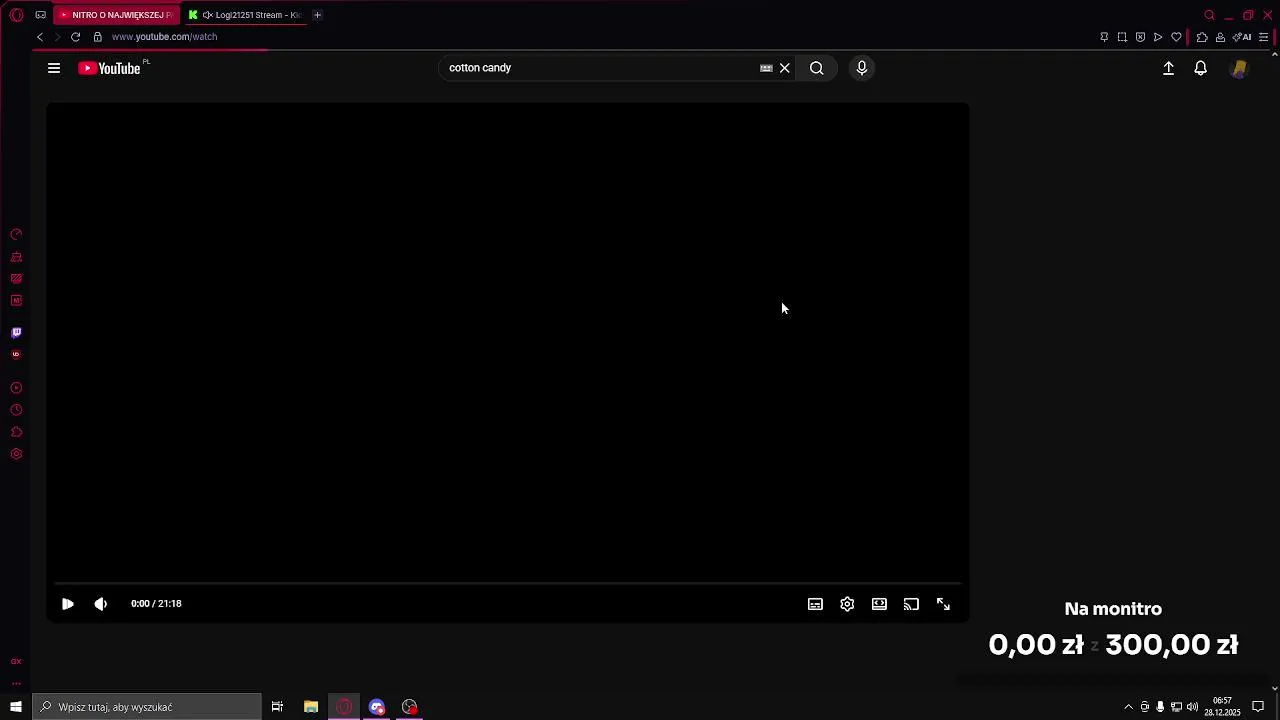Open the extensions puzzle icon
This screenshot has height=720, width=1280.
[x=1202, y=37]
